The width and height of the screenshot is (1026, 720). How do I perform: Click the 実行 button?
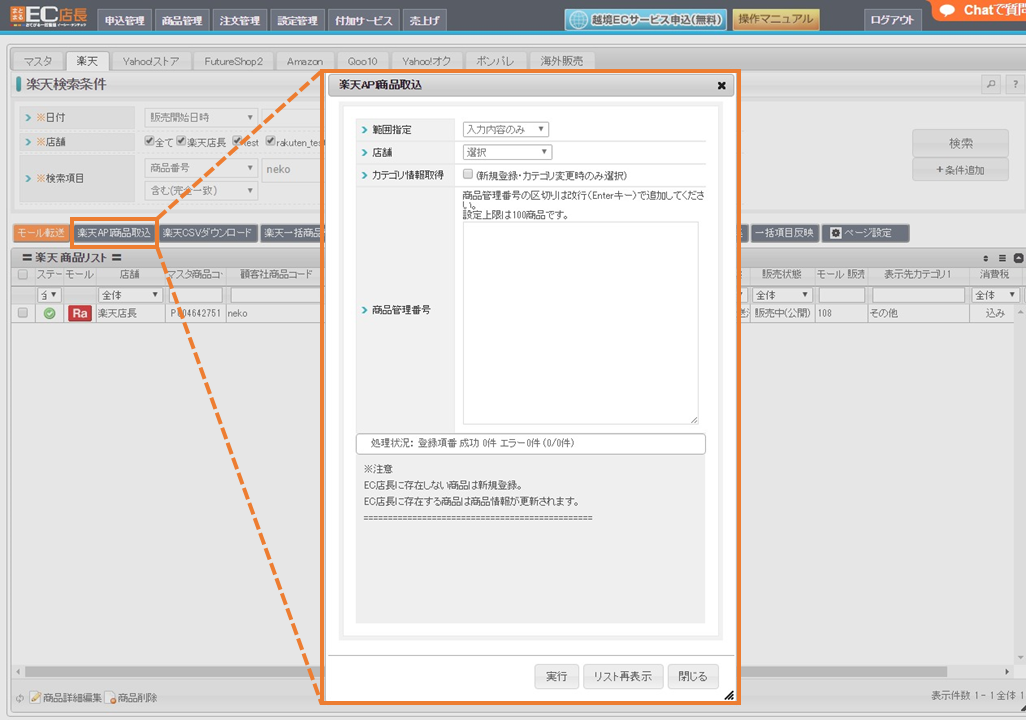(x=556, y=677)
